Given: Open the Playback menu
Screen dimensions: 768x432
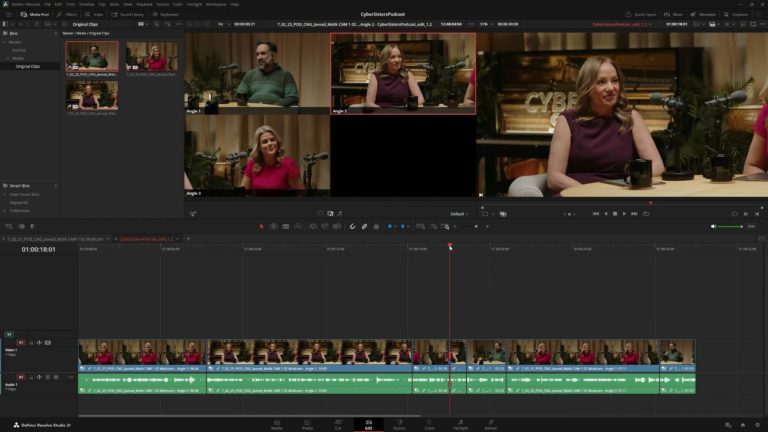Looking at the screenshot, I should pyautogui.click(x=144, y=4).
